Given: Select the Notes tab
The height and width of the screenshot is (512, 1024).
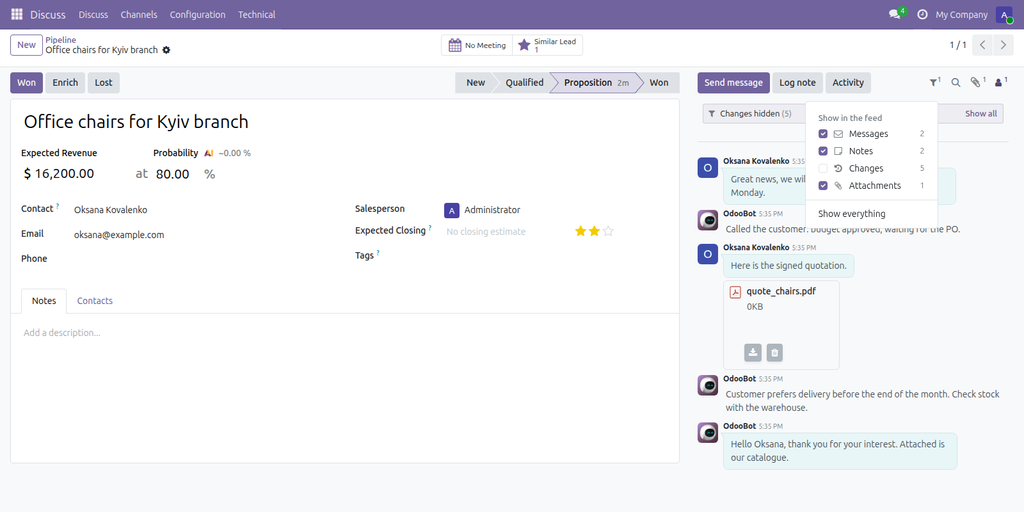Looking at the screenshot, I should point(44,301).
